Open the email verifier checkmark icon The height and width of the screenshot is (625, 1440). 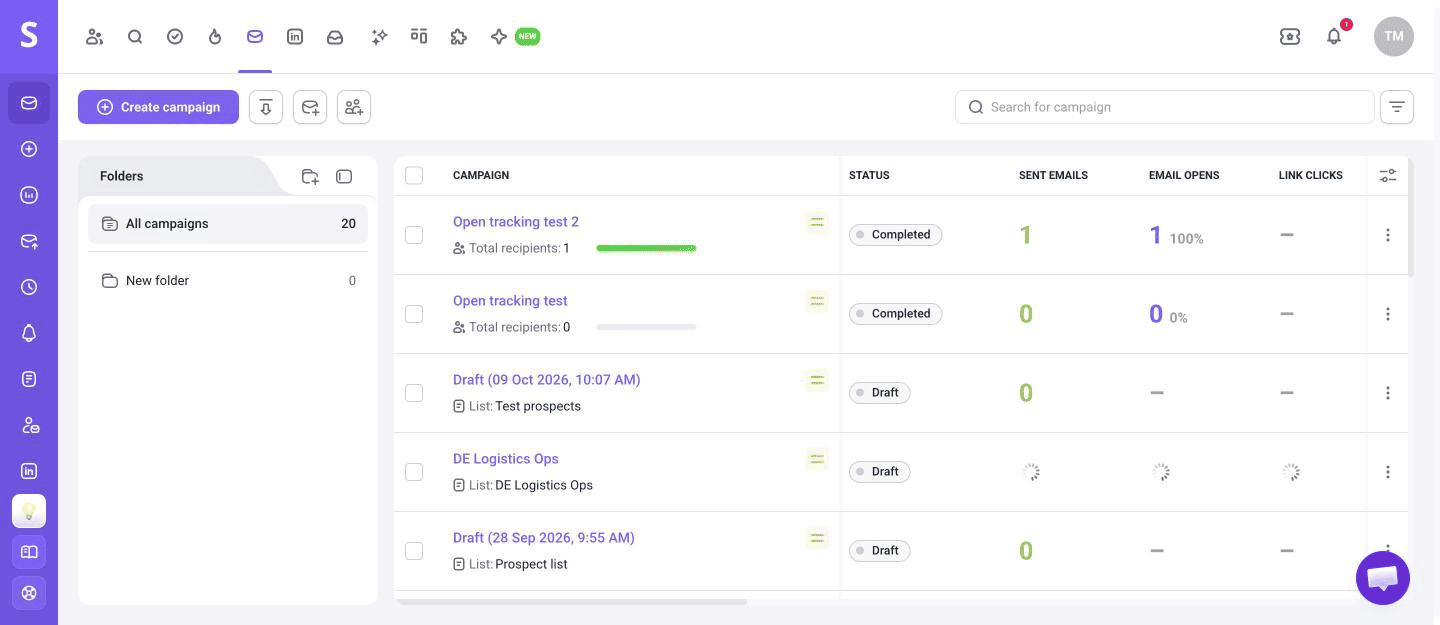tap(175, 37)
